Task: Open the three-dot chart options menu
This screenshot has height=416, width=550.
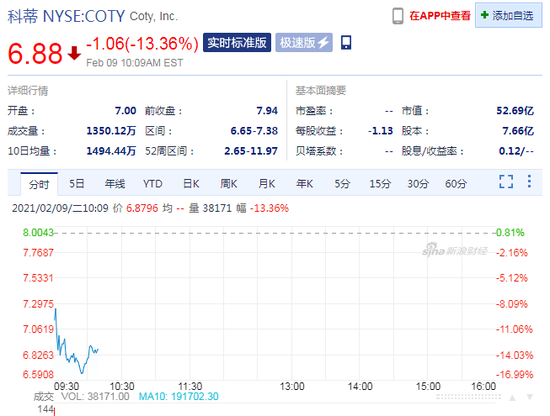Action: (x=529, y=181)
